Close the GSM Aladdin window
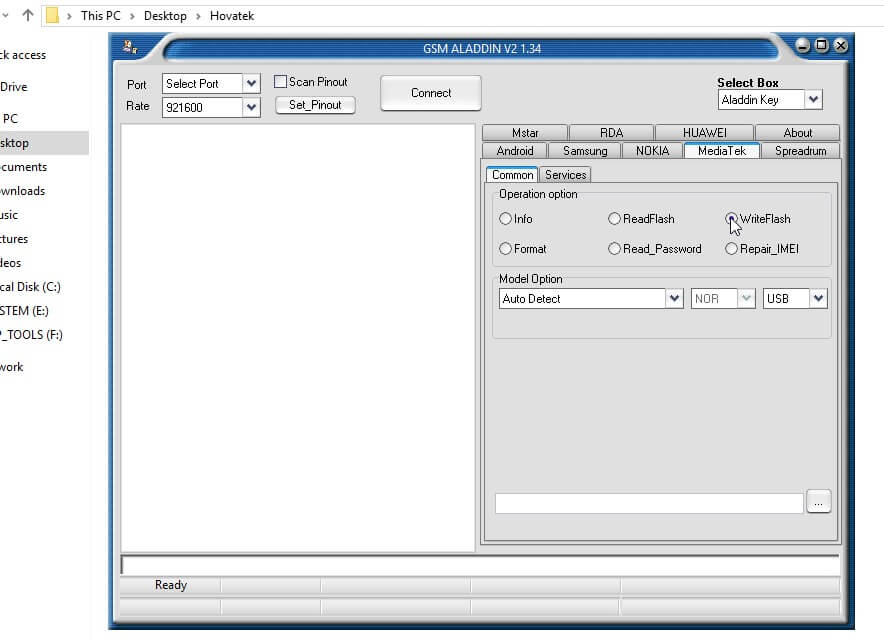Image resolution: width=884 pixels, height=642 pixels. (841, 45)
